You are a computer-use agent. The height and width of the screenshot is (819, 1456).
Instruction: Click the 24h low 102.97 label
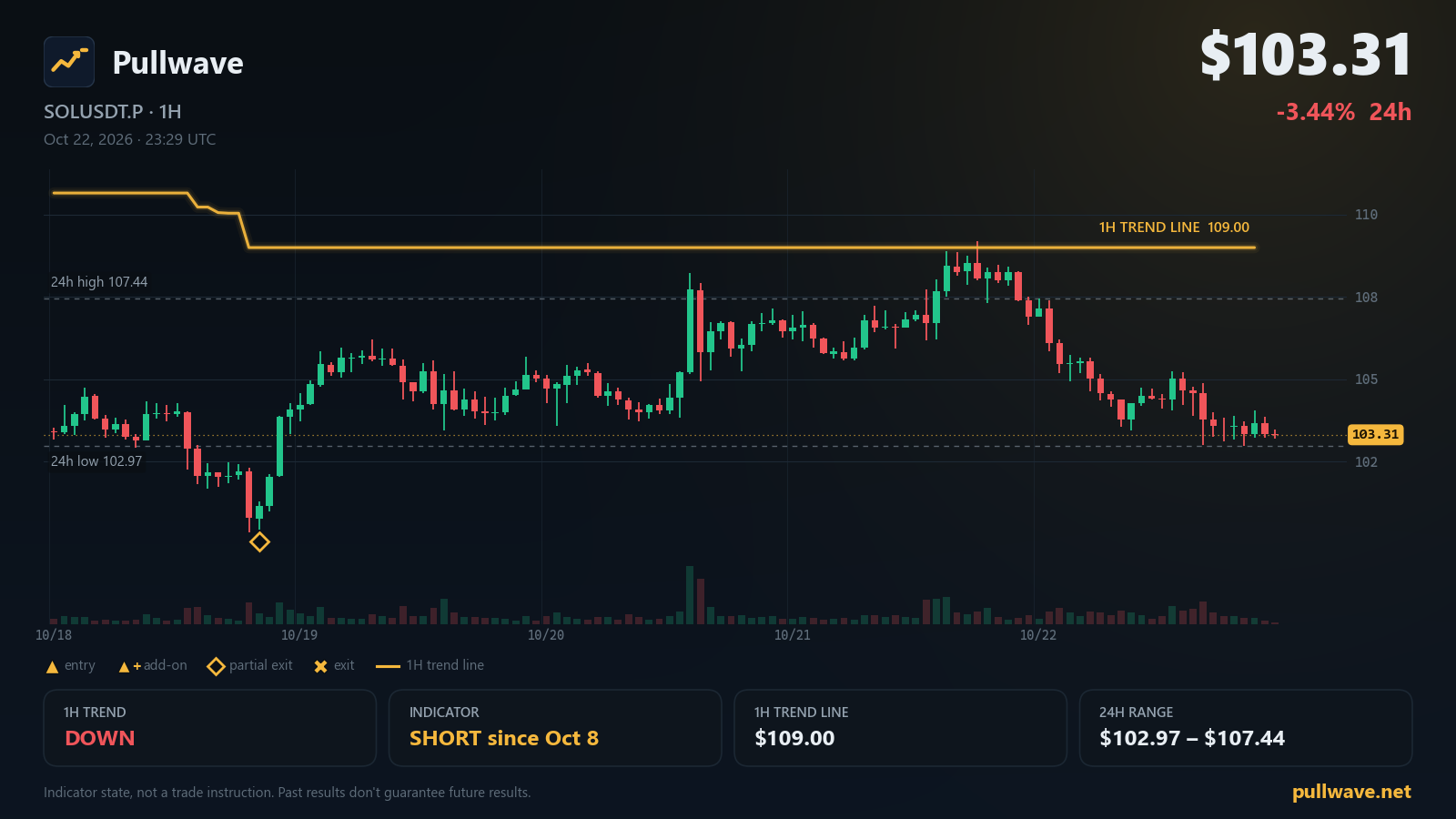[96, 461]
